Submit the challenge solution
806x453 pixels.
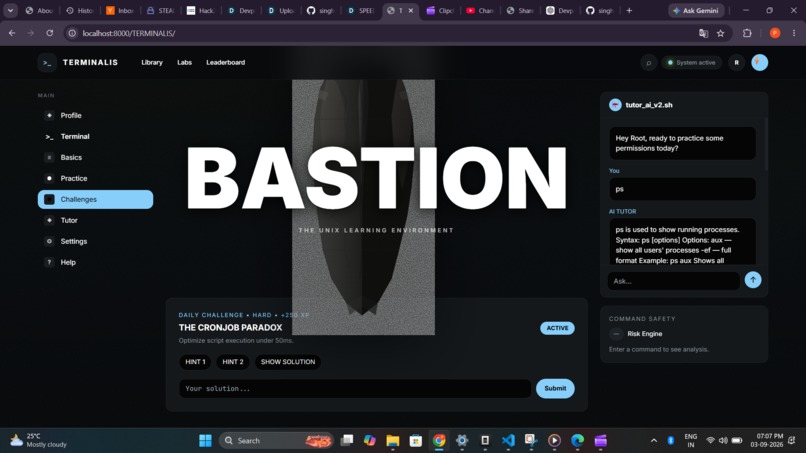tap(555, 388)
